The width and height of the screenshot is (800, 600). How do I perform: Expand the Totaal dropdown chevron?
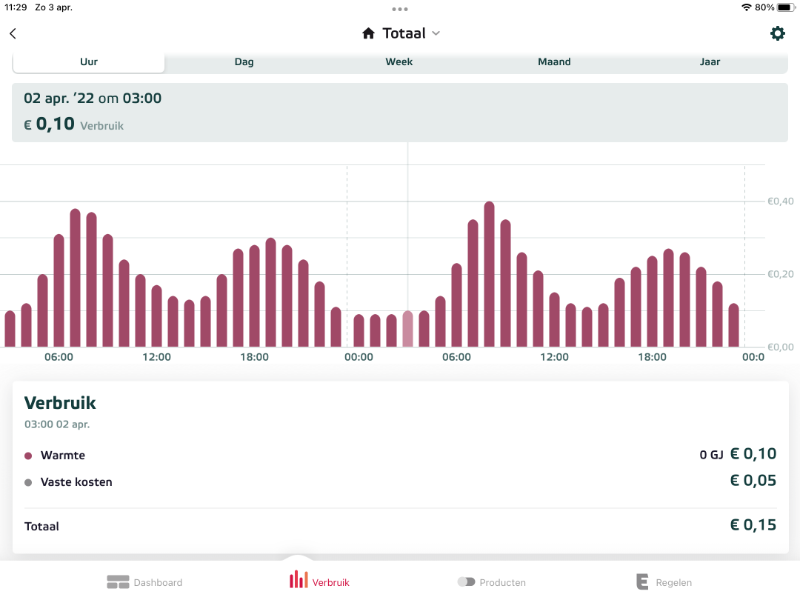[x=436, y=34]
